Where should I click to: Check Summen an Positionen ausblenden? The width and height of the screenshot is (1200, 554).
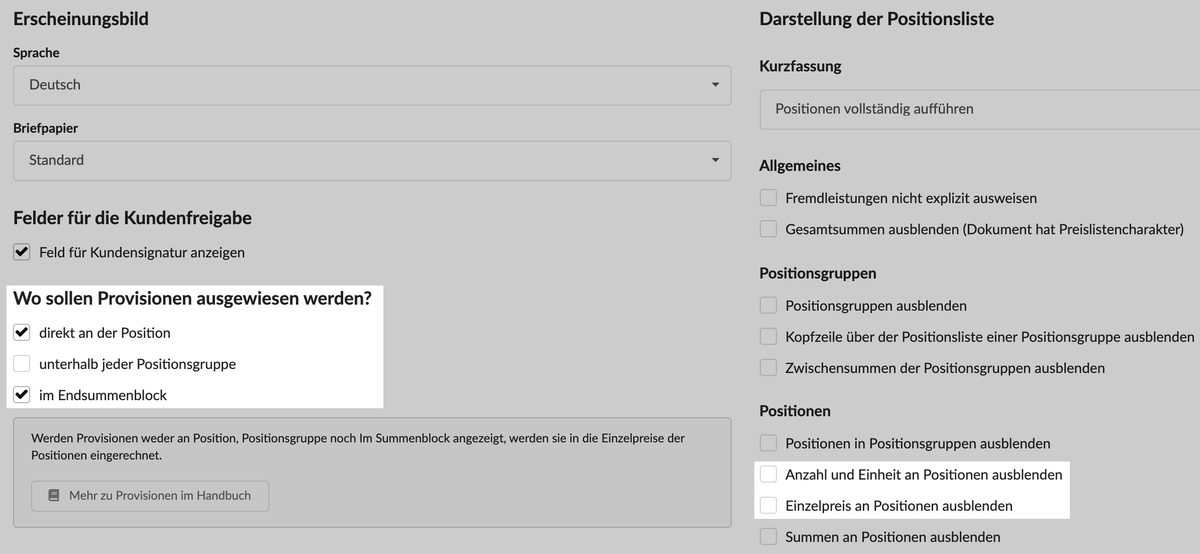768,537
